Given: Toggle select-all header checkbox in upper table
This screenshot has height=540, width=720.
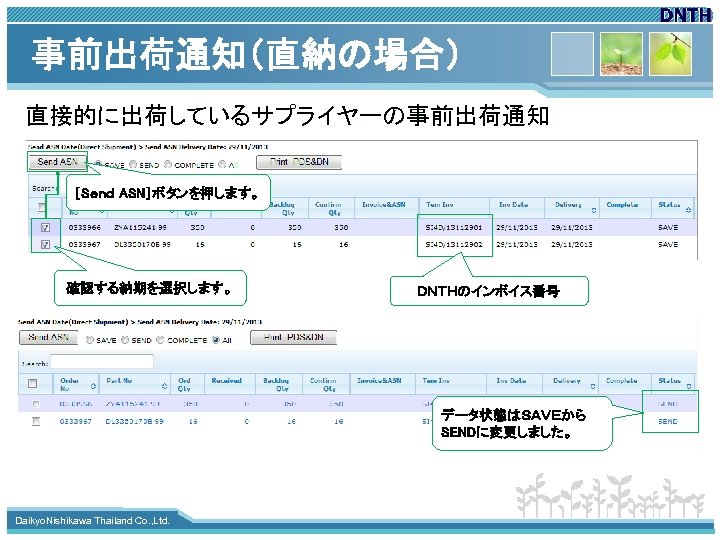Looking at the screenshot, I should (x=42, y=208).
